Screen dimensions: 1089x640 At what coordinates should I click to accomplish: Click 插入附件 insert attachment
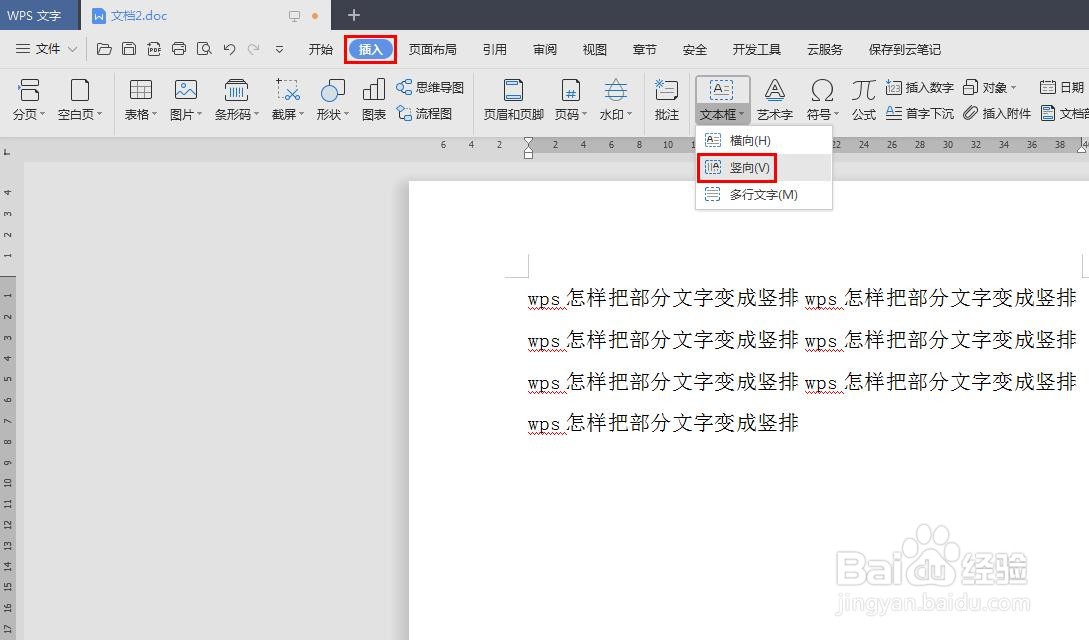(997, 112)
